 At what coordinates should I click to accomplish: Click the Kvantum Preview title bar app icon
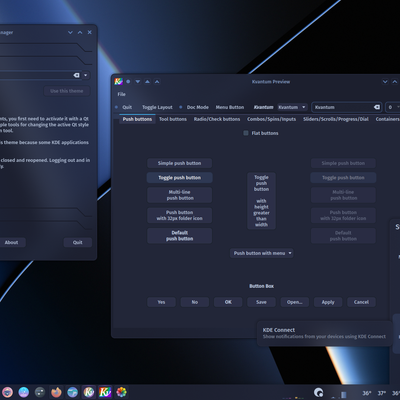(x=118, y=81)
